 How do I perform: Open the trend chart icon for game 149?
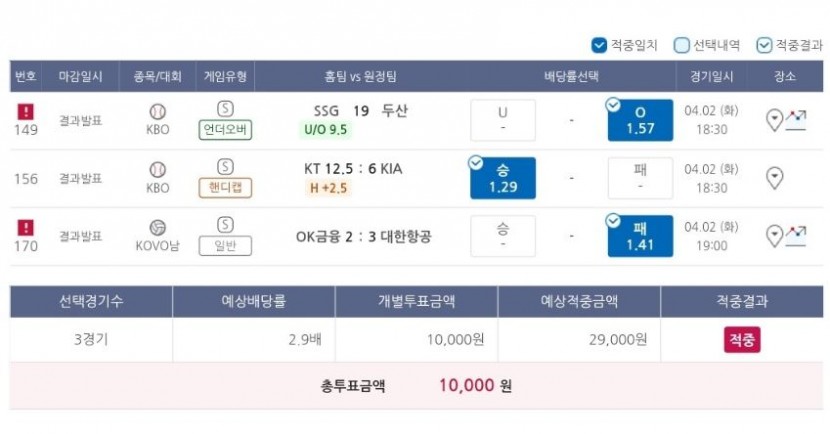tap(796, 120)
